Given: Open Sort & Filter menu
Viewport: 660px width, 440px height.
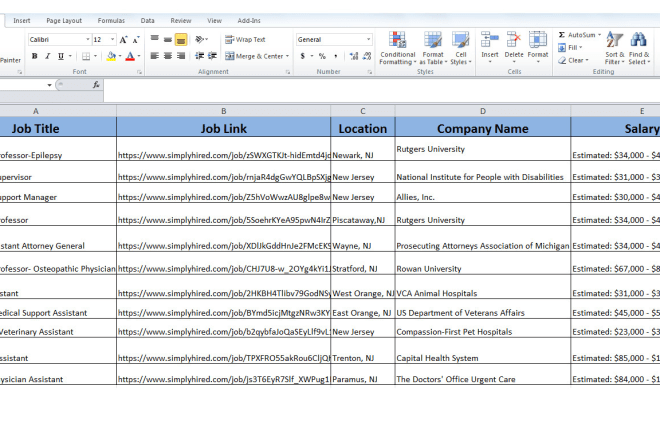Looking at the screenshot, I should coord(615,48).
